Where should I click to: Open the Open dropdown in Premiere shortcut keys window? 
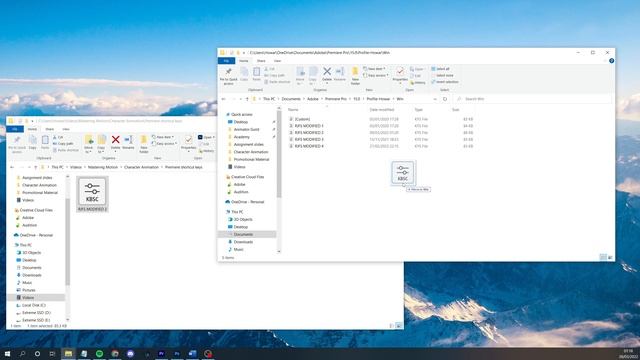pos(207,137)
